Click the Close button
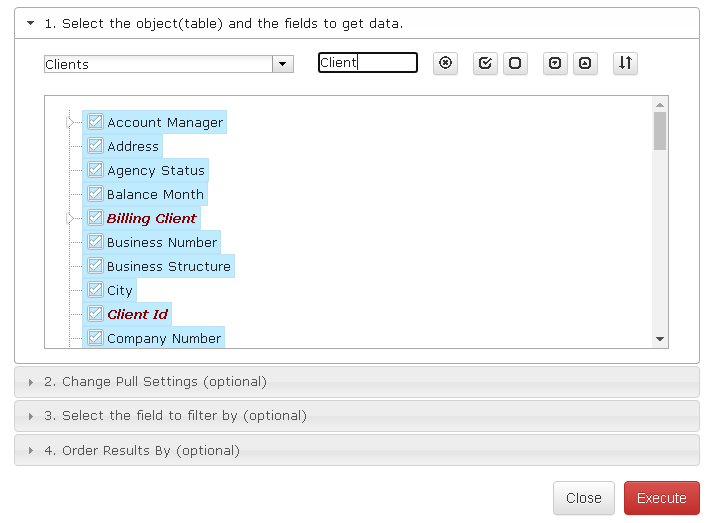 tap(584, 498)
